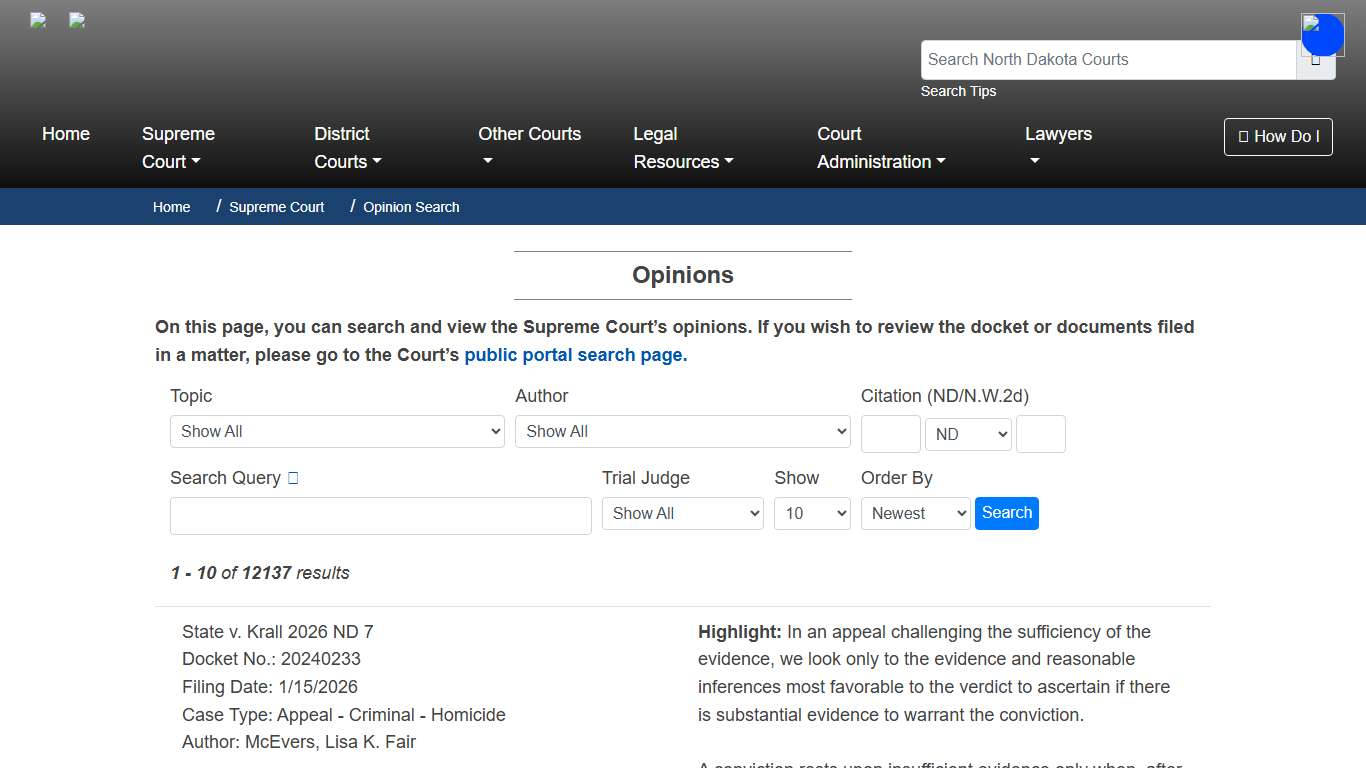Go to Supreme Court in the breadcrumb

(276, 207)
